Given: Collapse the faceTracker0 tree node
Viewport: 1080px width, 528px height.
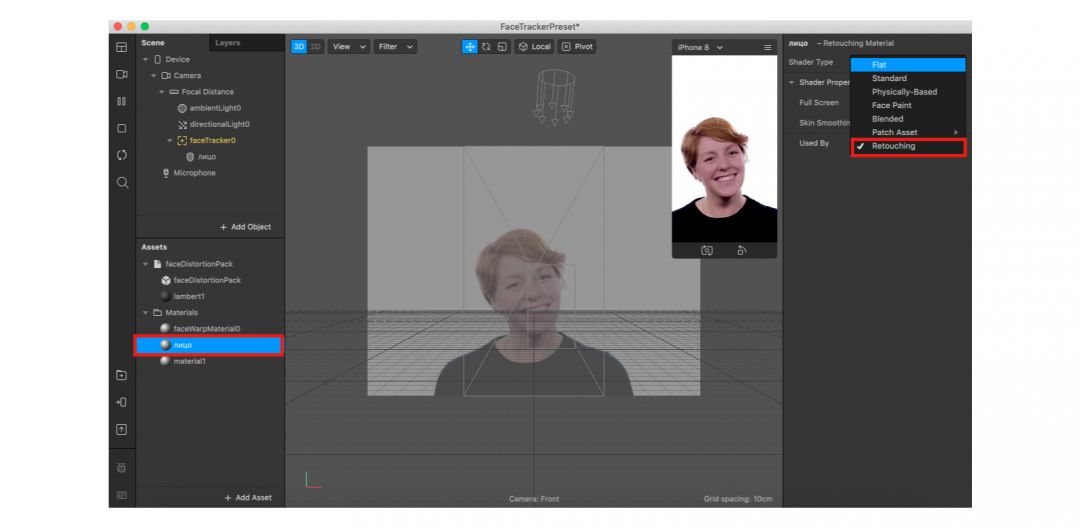Looking at the screenshot, I should pyautogui.click(x=170, y=141).
